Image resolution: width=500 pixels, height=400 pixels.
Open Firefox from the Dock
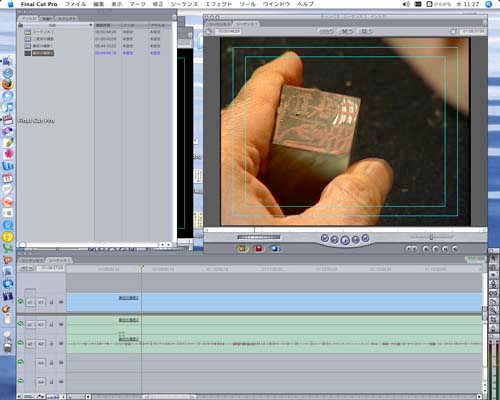coord(8,84)
